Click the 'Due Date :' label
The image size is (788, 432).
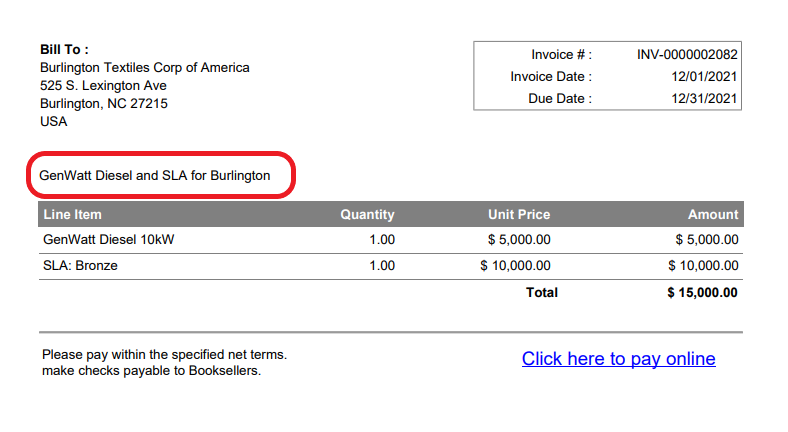click(x=560, y=98)
